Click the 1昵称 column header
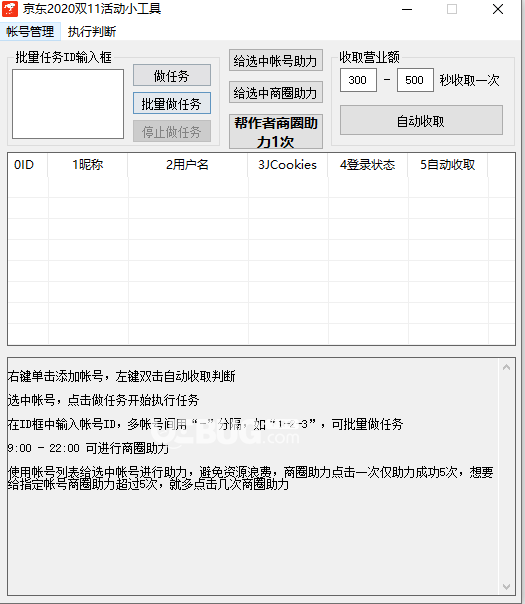 pyautogui.click(x=88, y=165)
